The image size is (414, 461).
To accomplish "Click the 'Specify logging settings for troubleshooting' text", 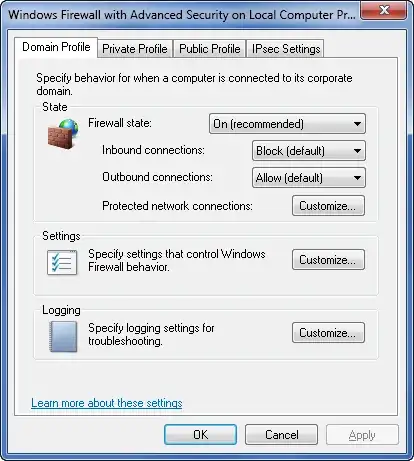I will pos(151,334).
